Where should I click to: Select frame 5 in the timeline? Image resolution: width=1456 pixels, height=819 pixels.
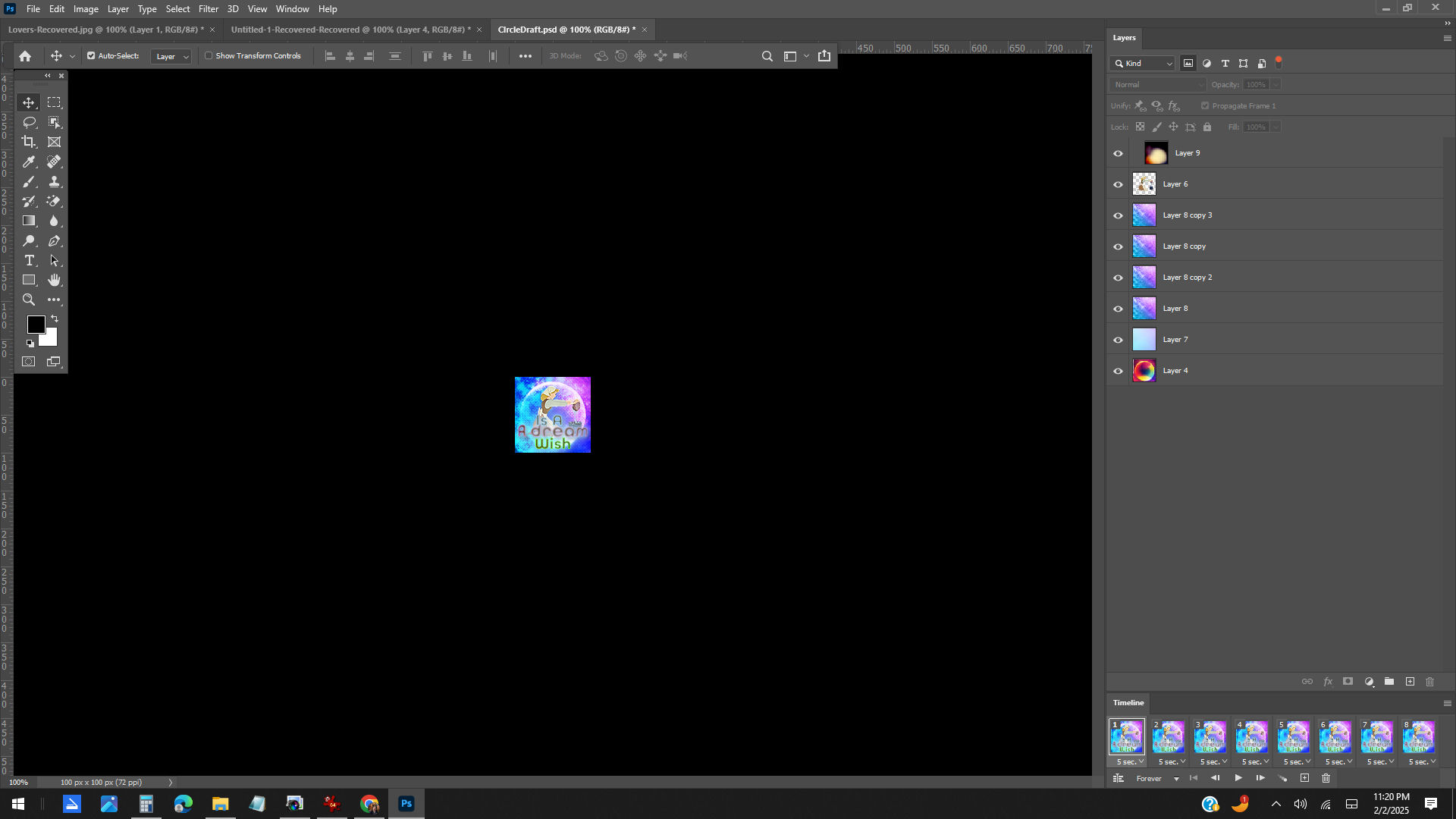coord(1293,736)
